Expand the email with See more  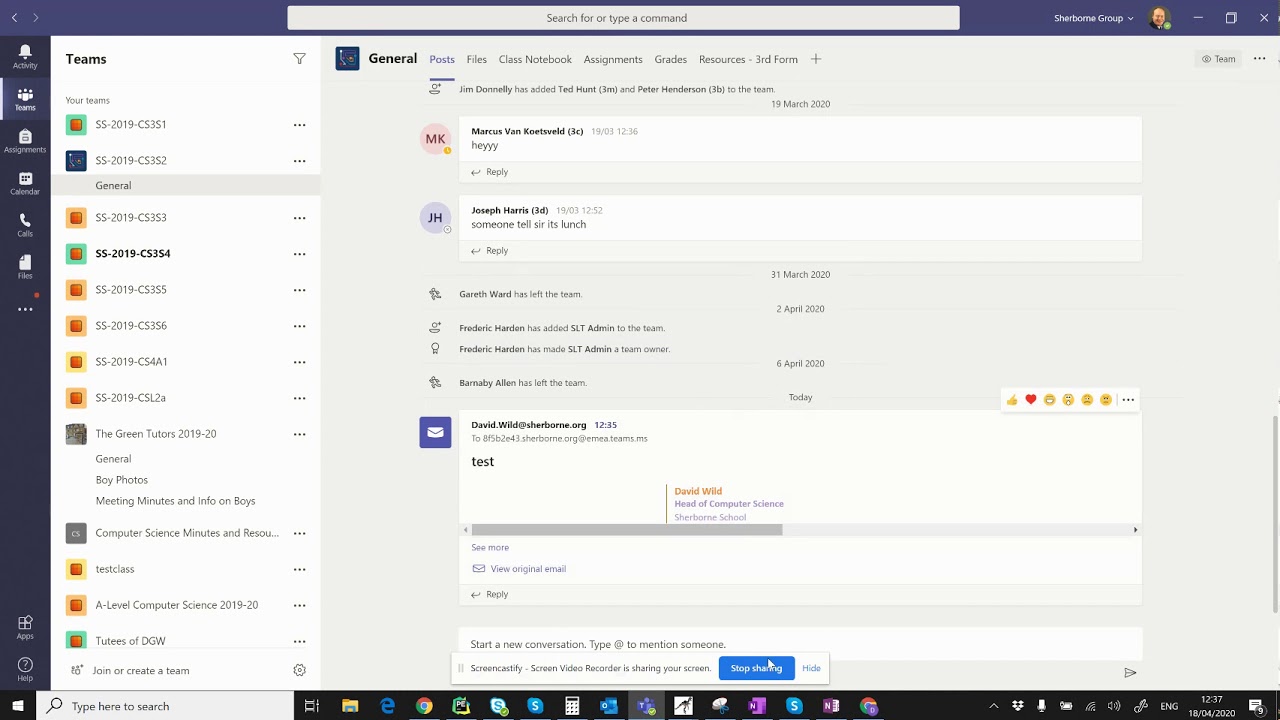point(490,547)
